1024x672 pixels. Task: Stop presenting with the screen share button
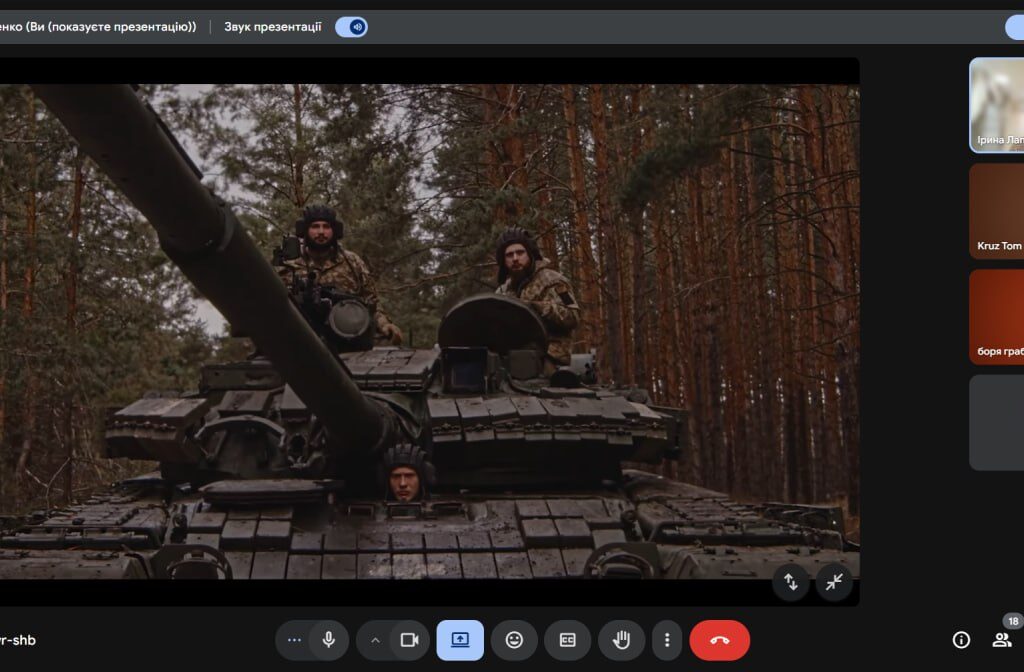tap(460, 640)
